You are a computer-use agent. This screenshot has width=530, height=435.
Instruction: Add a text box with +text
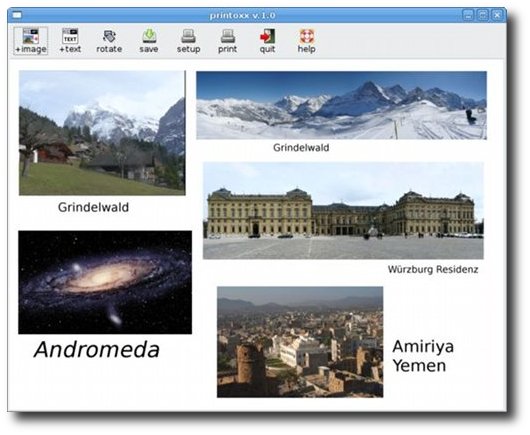pos(70,41)
